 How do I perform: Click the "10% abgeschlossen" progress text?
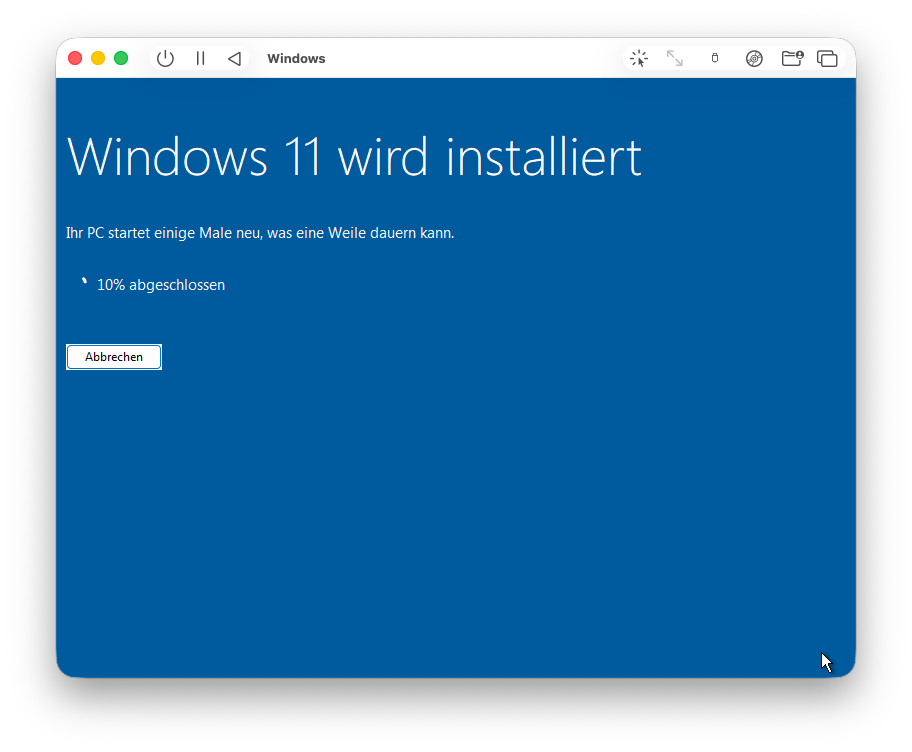click(161, 285)
